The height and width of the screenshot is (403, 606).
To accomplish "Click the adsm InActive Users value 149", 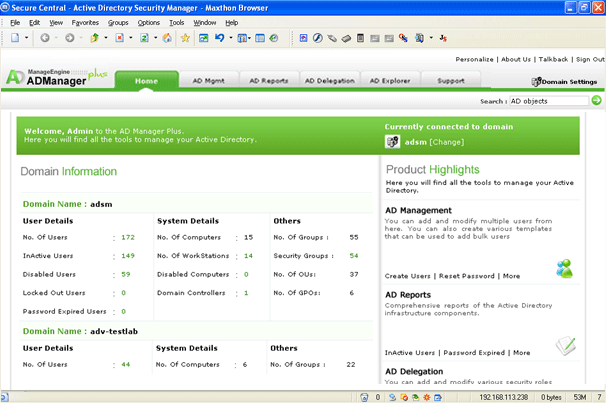I will coord(128,255).
